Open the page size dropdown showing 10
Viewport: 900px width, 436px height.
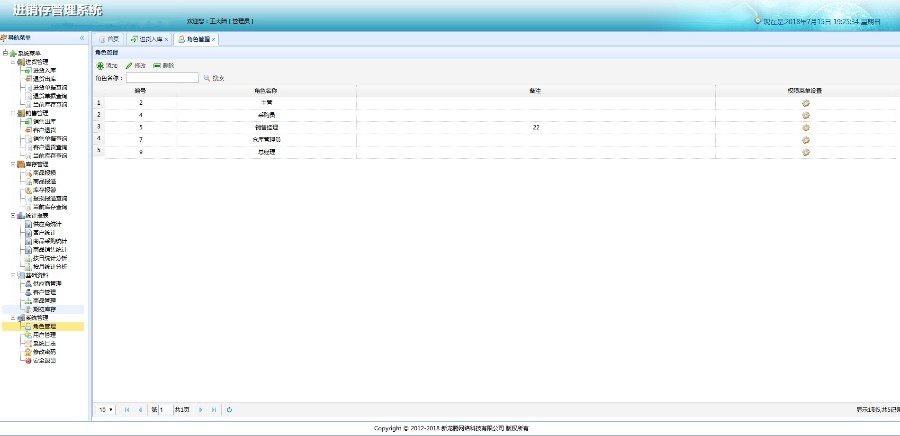[106, 410]
